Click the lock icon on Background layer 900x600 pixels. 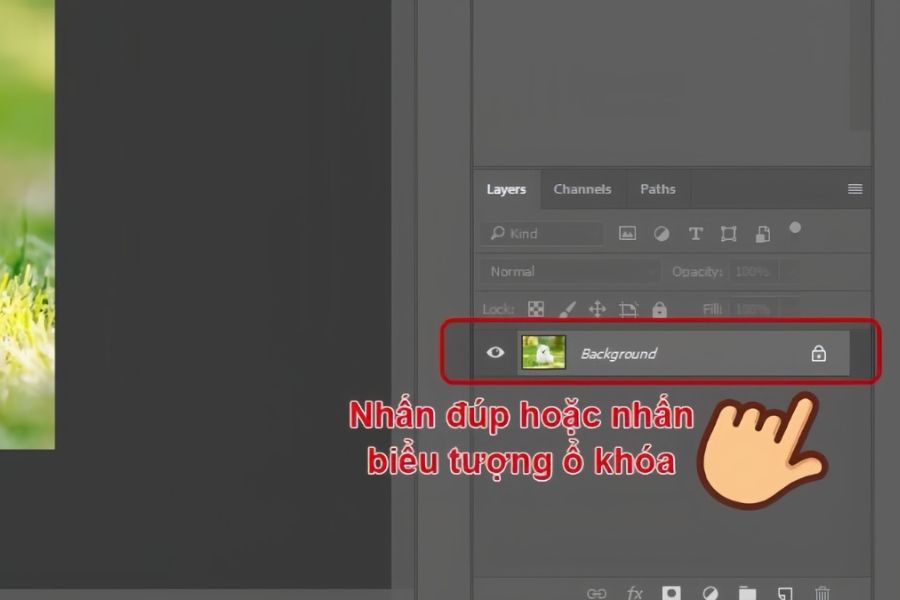click(x=818, y=353)
